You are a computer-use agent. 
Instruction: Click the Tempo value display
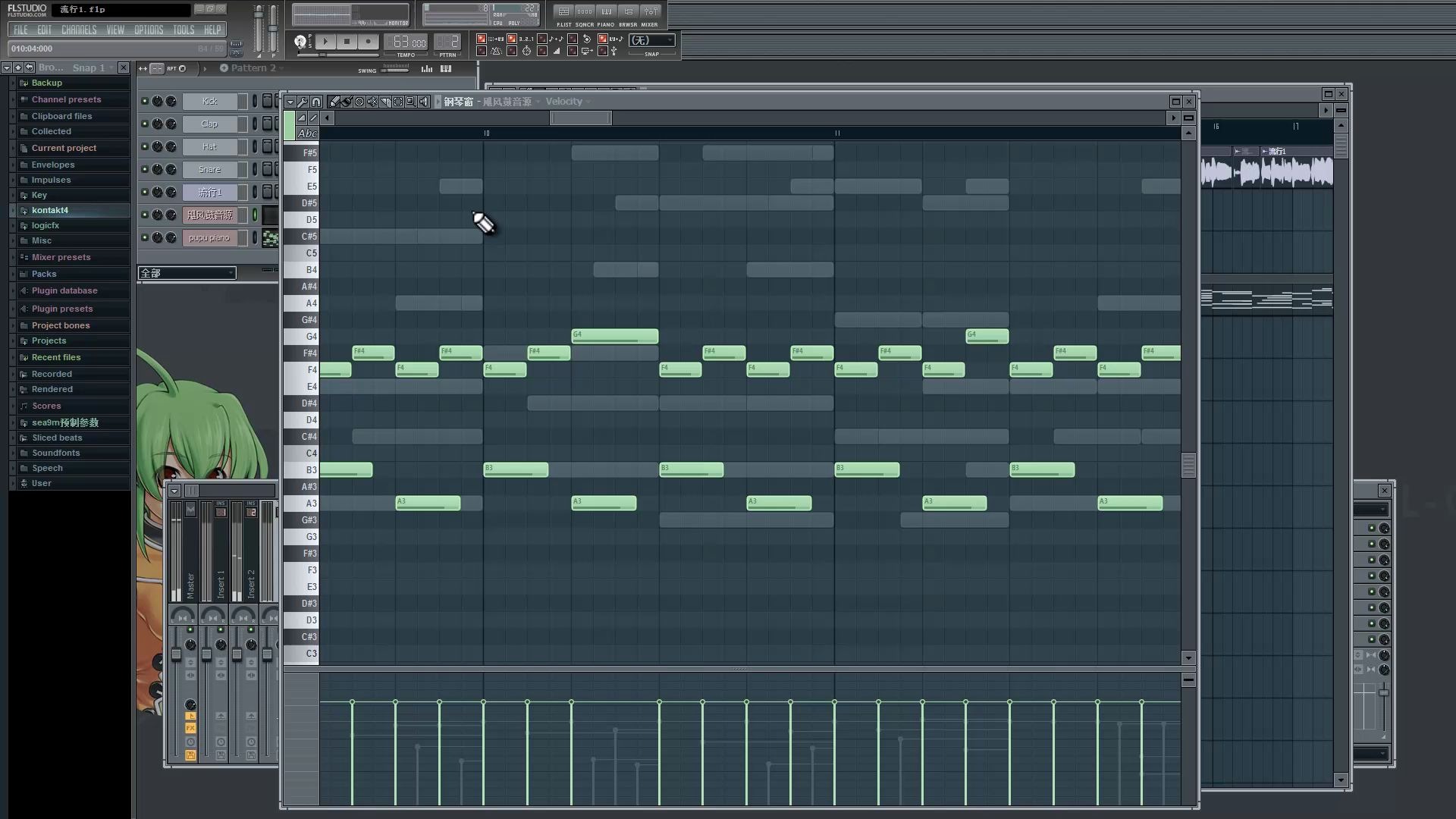pos(405,41)
